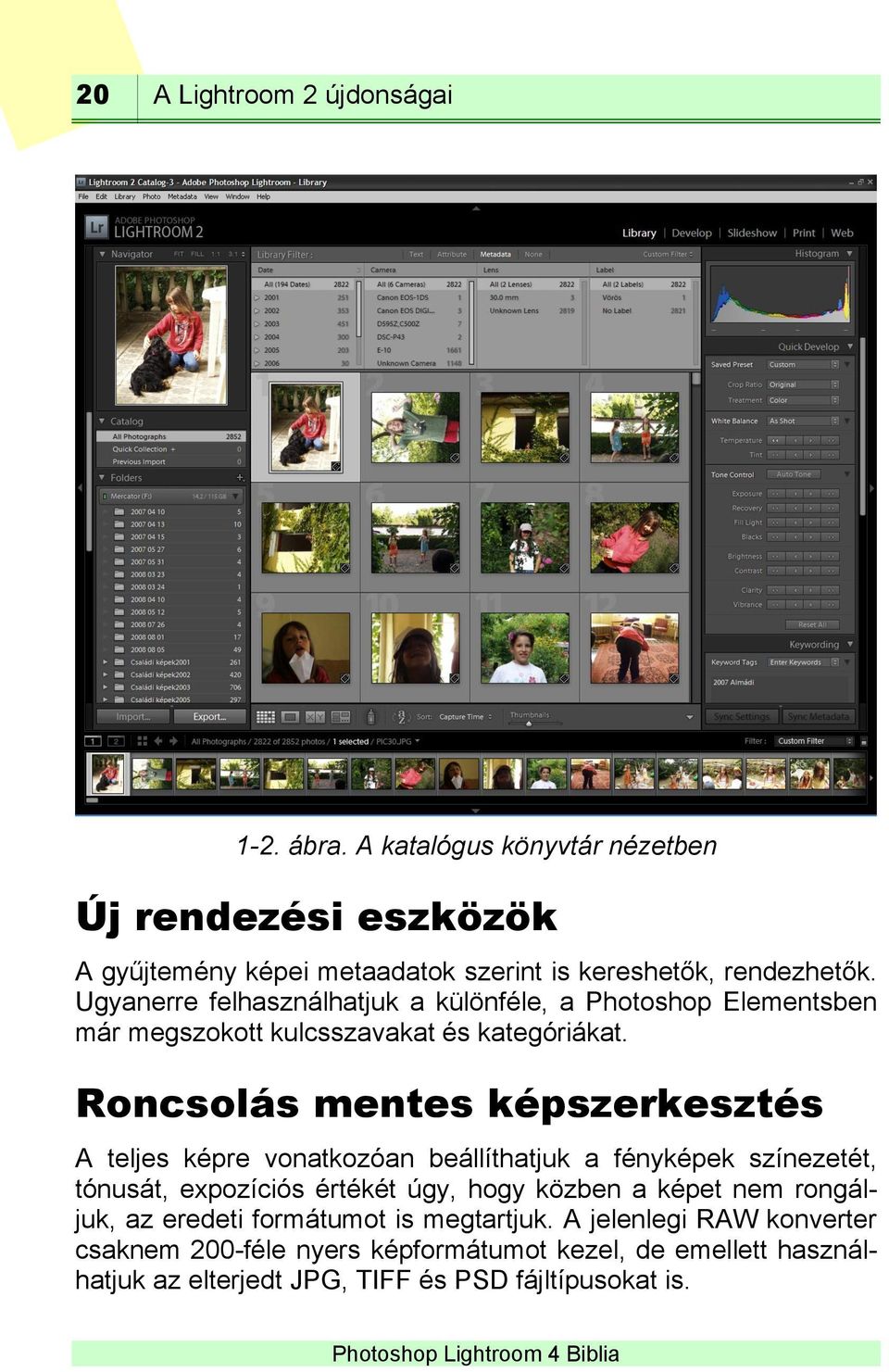Collapse the Histogram panel
Image resolution: width=889 pixels, height=1372 pixels.
coord(850,253)
